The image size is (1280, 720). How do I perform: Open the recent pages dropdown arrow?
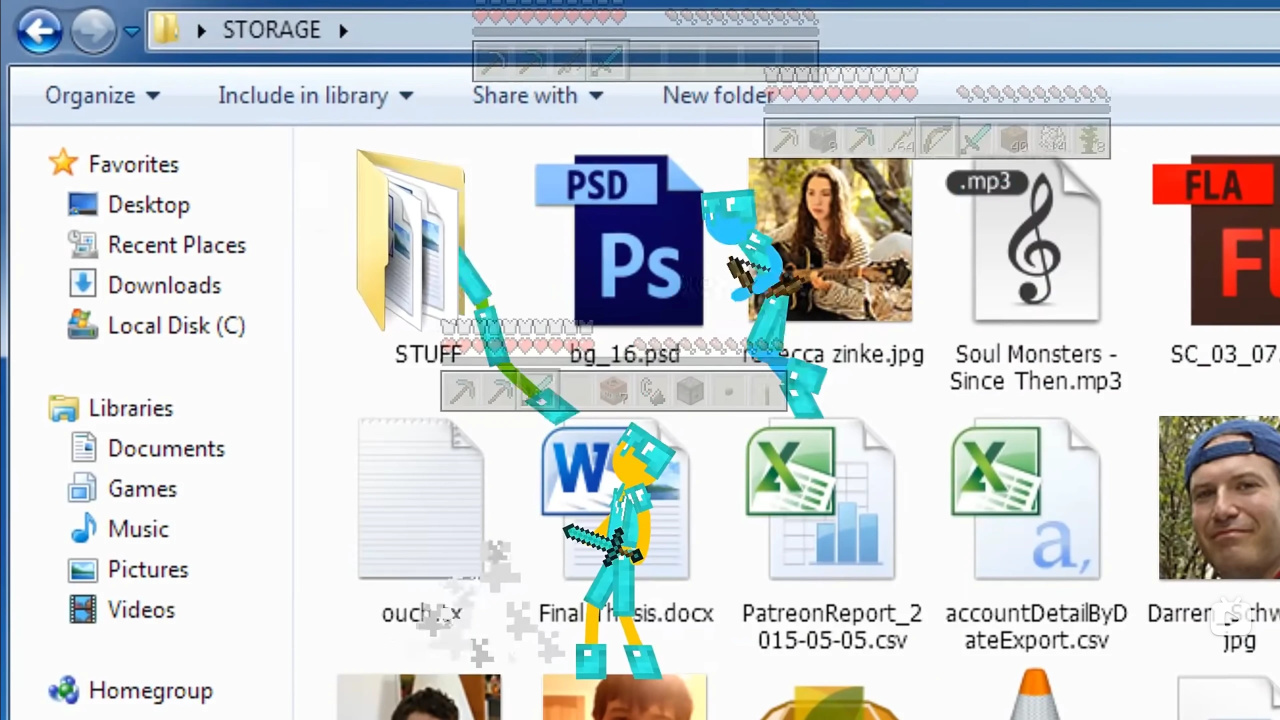(x=131, y=32)
